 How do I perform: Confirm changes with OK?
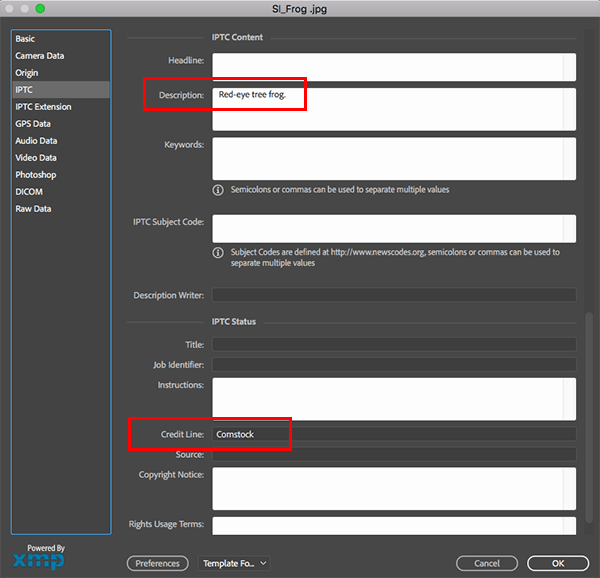click(558, 563)
